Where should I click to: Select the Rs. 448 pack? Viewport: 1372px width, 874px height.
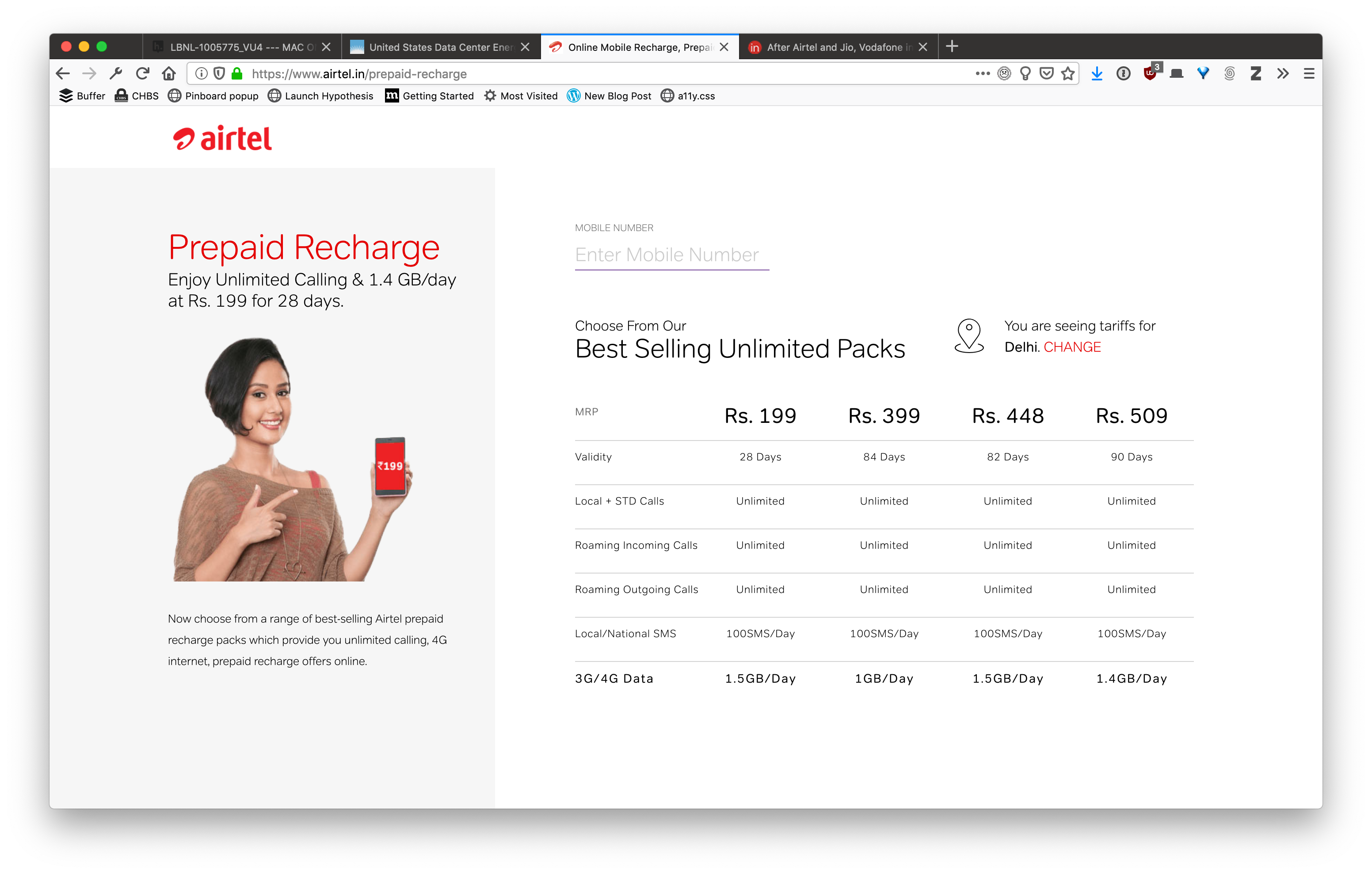[1008, 416]
